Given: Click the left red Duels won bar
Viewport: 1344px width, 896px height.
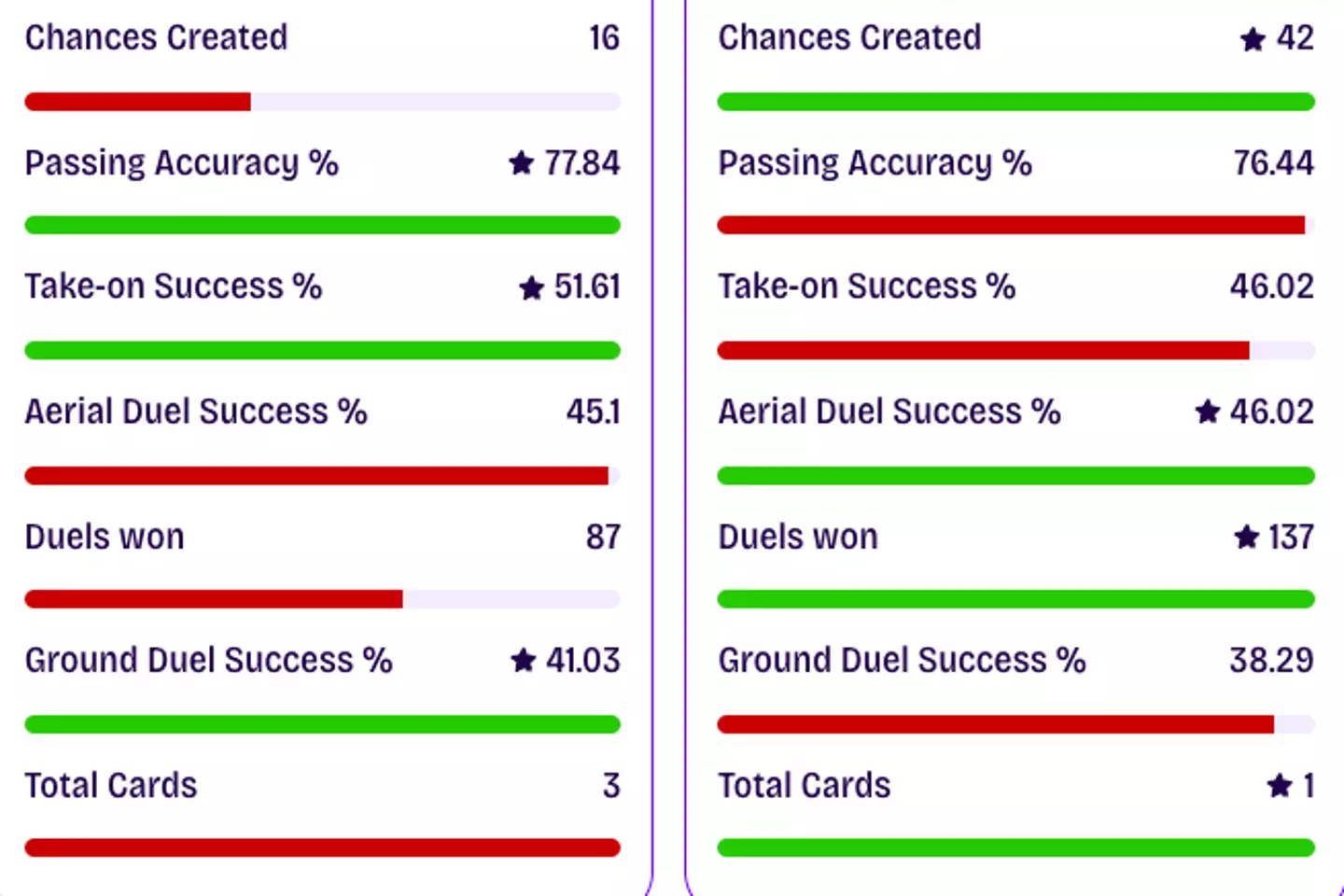Looking at the screenshot, I should click(x=214, y=599).
